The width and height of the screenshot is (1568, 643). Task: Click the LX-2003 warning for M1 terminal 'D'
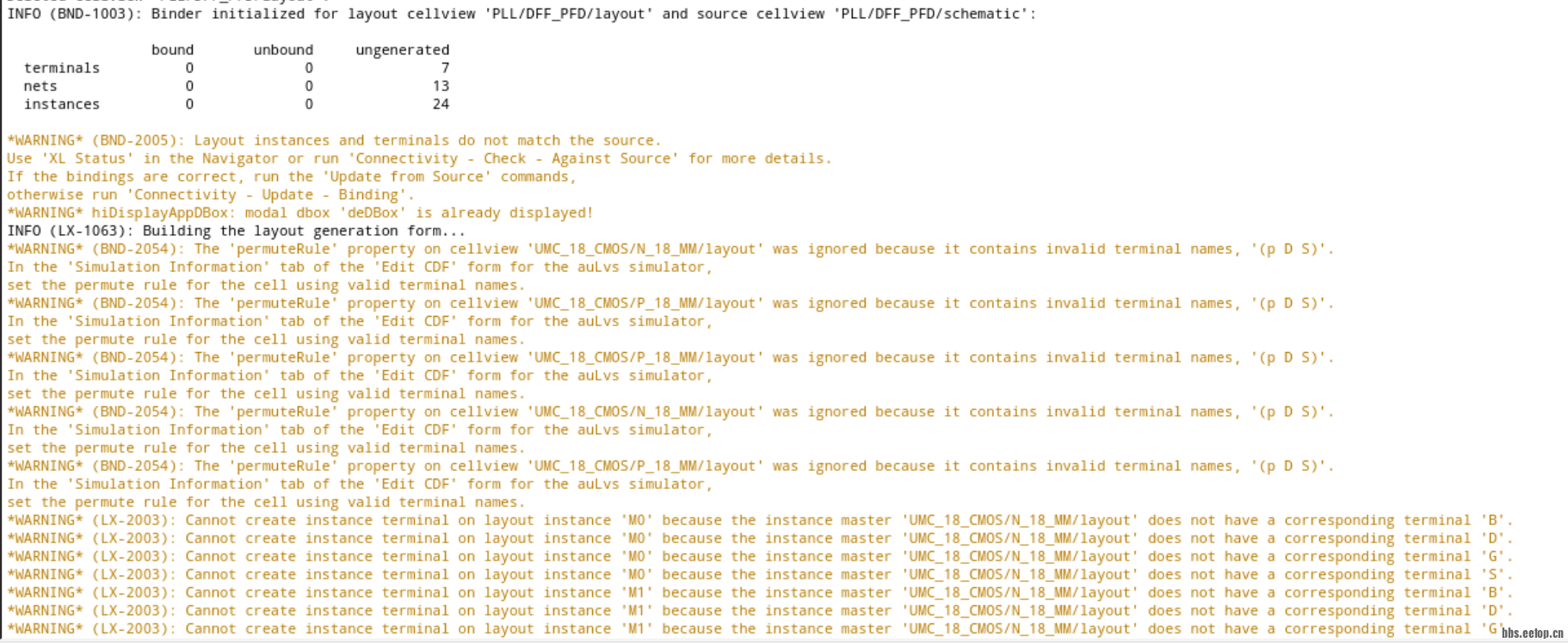pyautogui.click(x=760, y=610)
